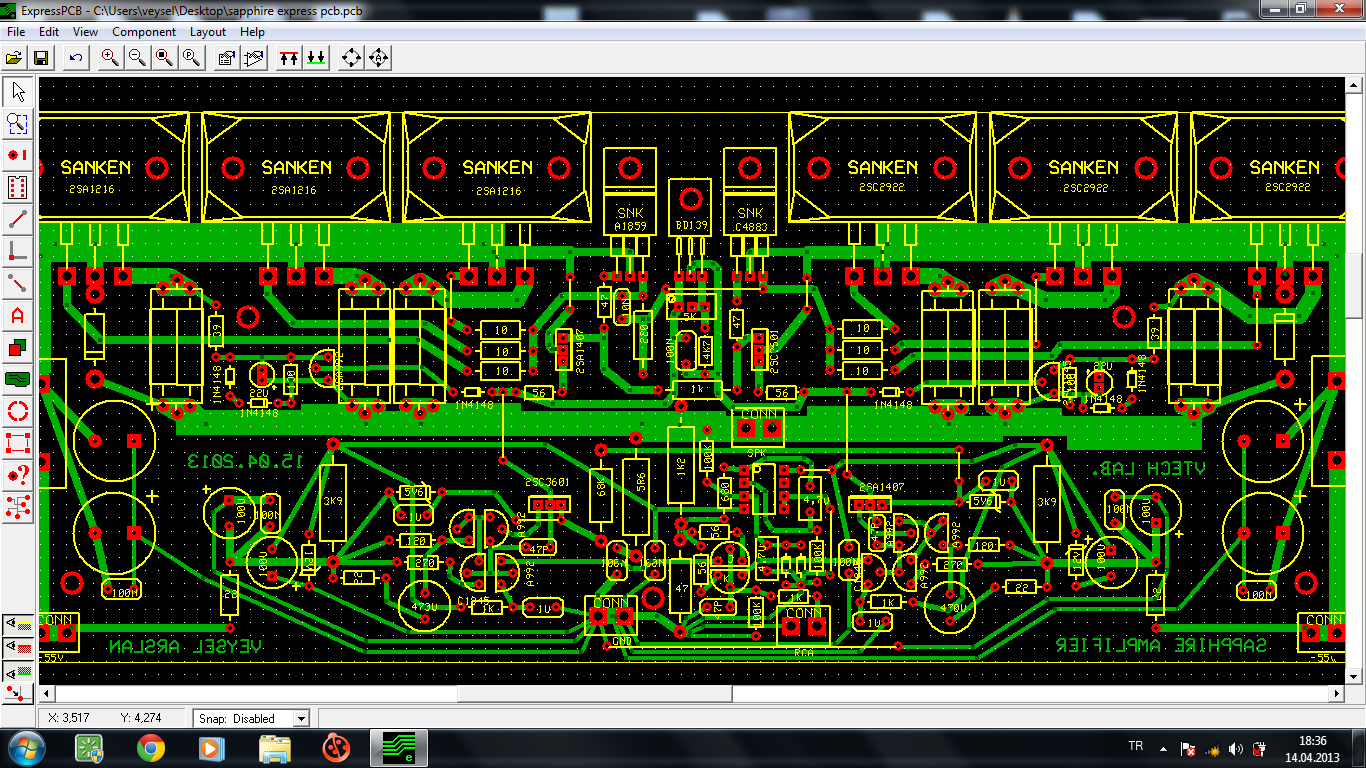This screenshot has width=1366, height=768.
Task: Click the Open file folder icon
Action: [x=15, y=58]
